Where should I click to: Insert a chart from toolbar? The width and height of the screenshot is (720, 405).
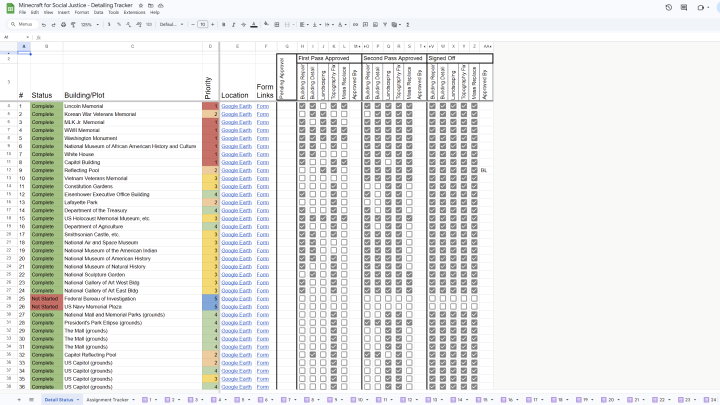tap(375, 24)
